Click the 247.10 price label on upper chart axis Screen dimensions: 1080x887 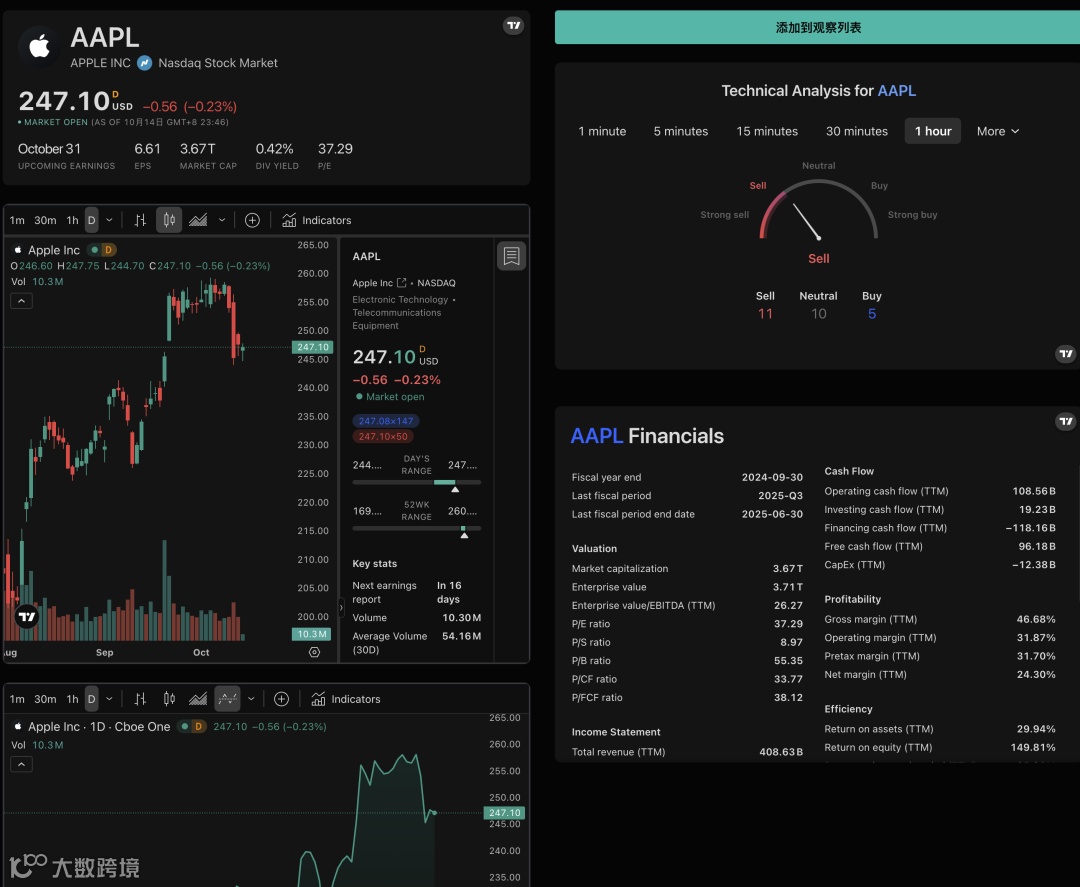(313, 347)
